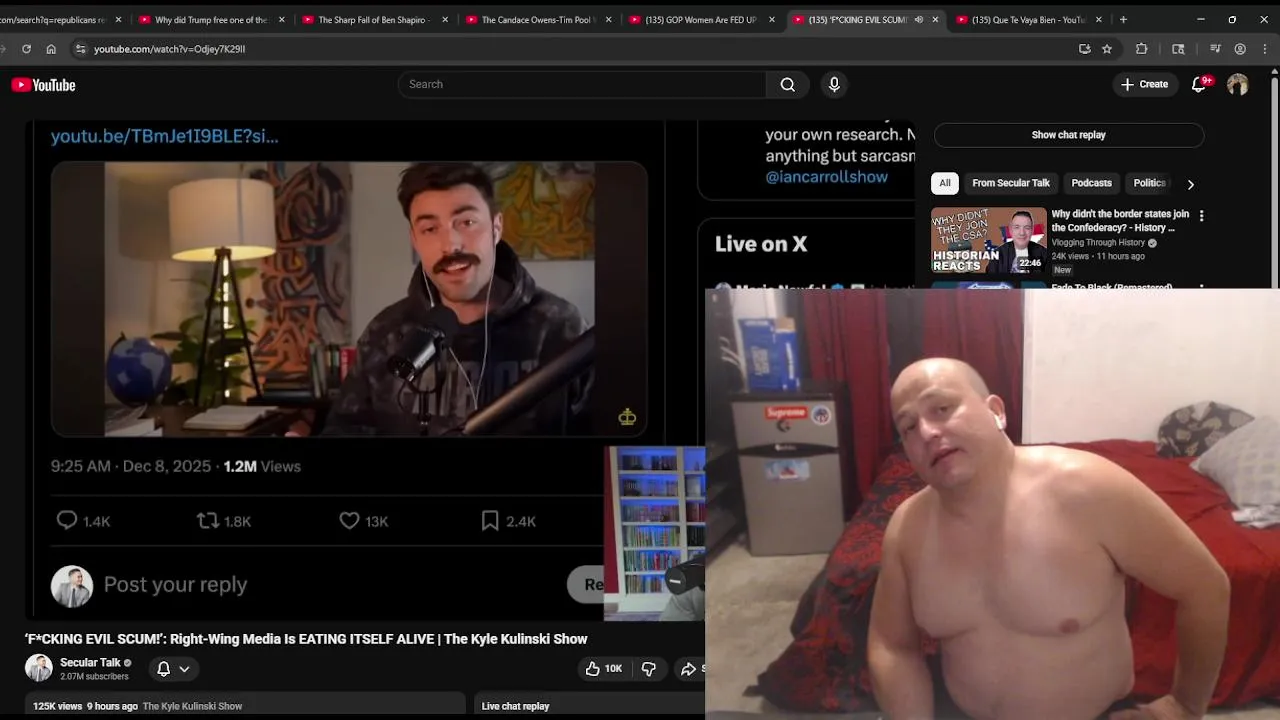
Task: Switch to 'Que Te Vaya Bien' tab
Action: click(x=1028, y=19)
